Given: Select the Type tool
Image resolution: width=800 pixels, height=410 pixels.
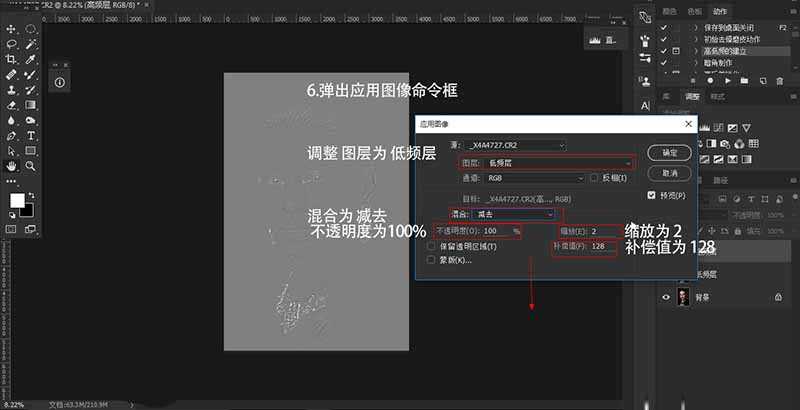Looking at the screenshot, I should (31, 135).
